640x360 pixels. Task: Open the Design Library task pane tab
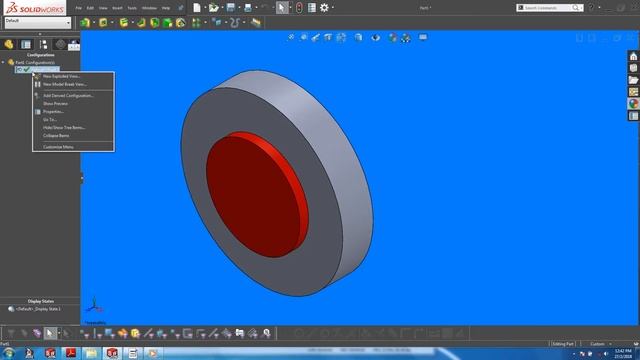point(633,68)
